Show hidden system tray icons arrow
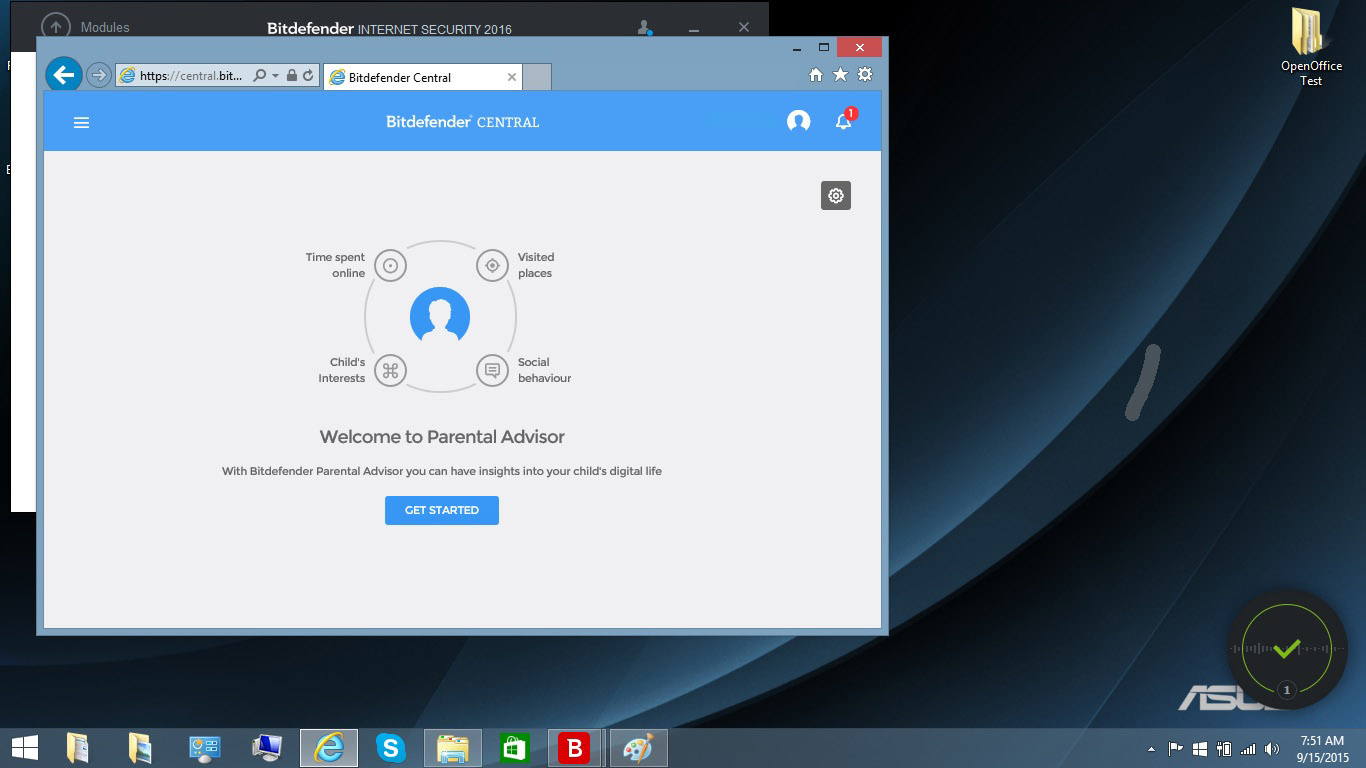 click(1151, 749)
